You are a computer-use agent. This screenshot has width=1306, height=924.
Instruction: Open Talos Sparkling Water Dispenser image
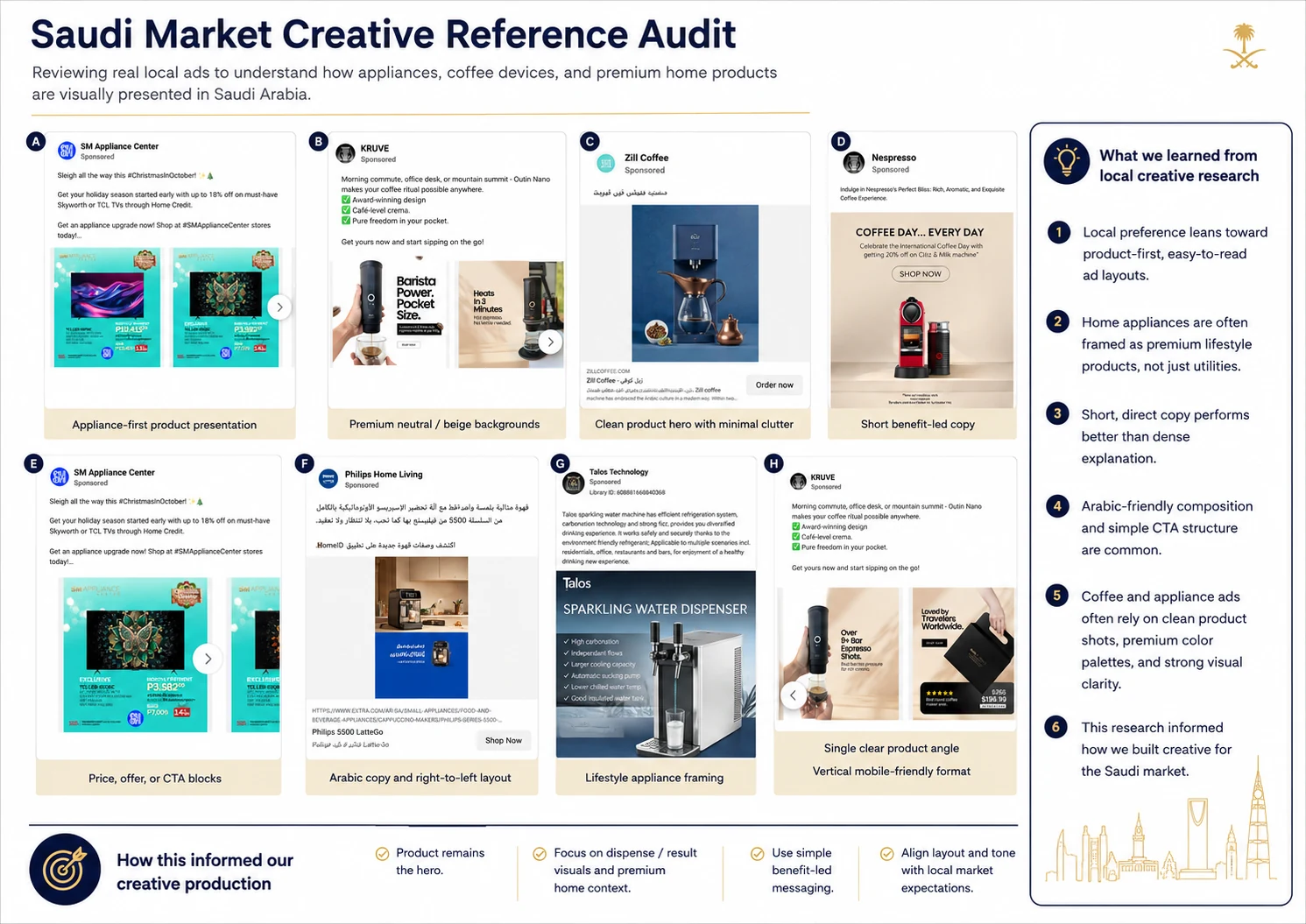point(656,664)
